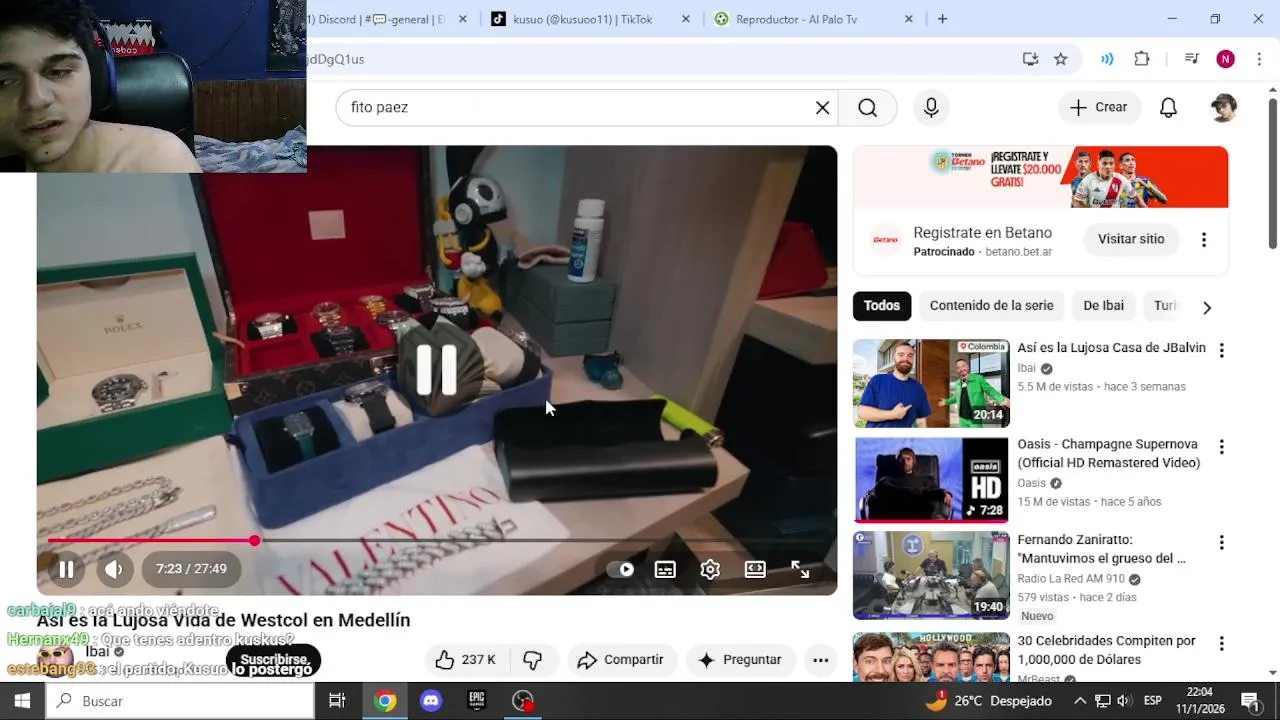Pause the video with the pause button
The image size is (1280, 720).
coord(66,569)
